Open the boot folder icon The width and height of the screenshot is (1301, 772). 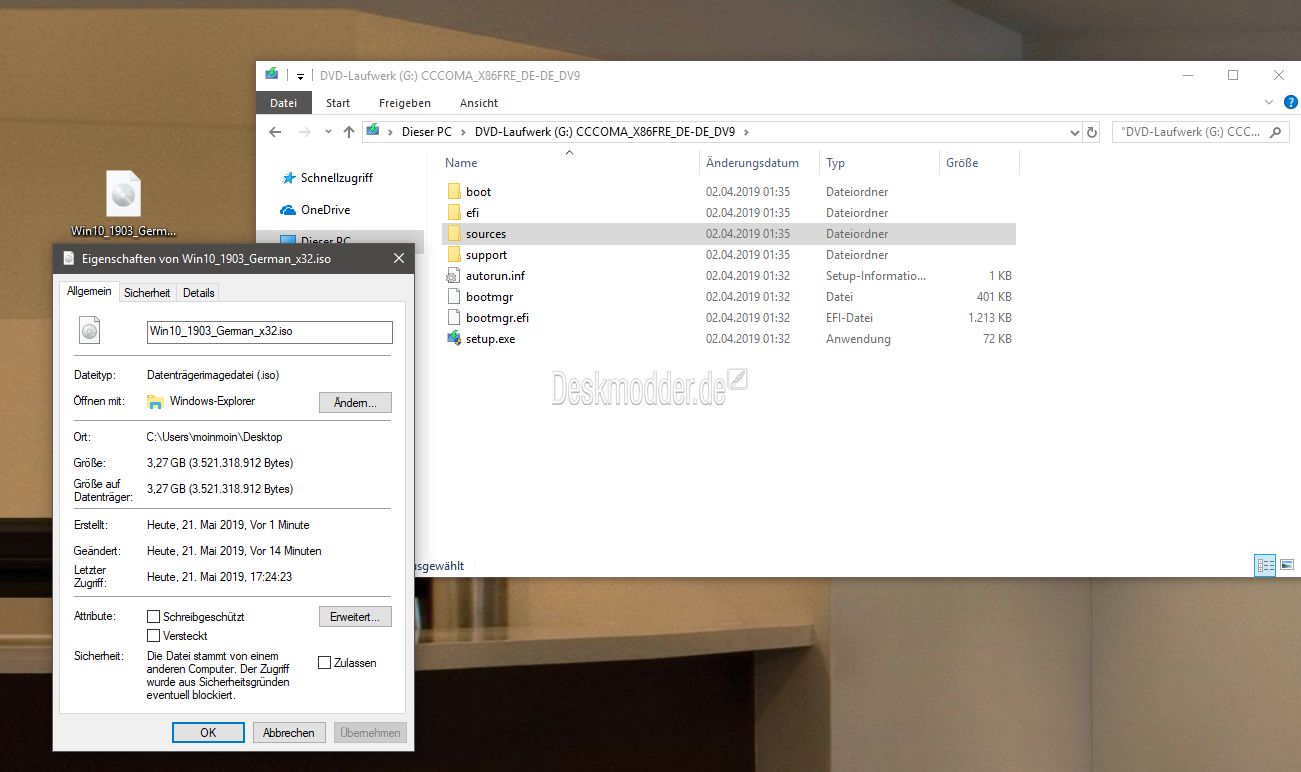tap(454, 192)
